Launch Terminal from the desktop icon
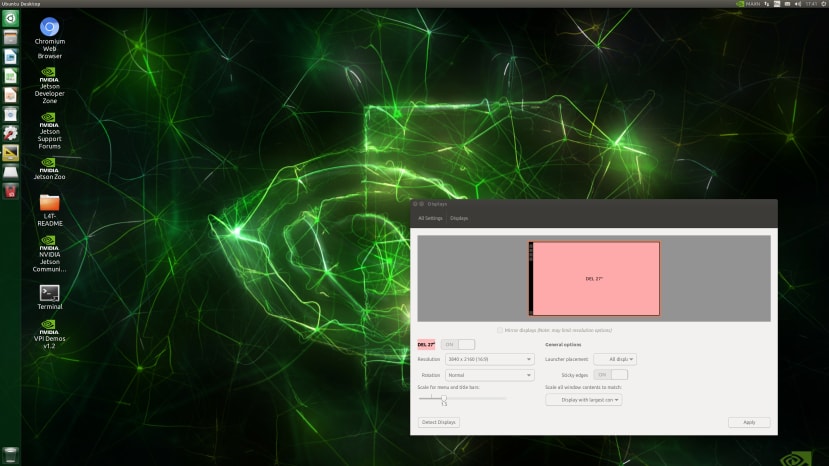 click(50, 297)
